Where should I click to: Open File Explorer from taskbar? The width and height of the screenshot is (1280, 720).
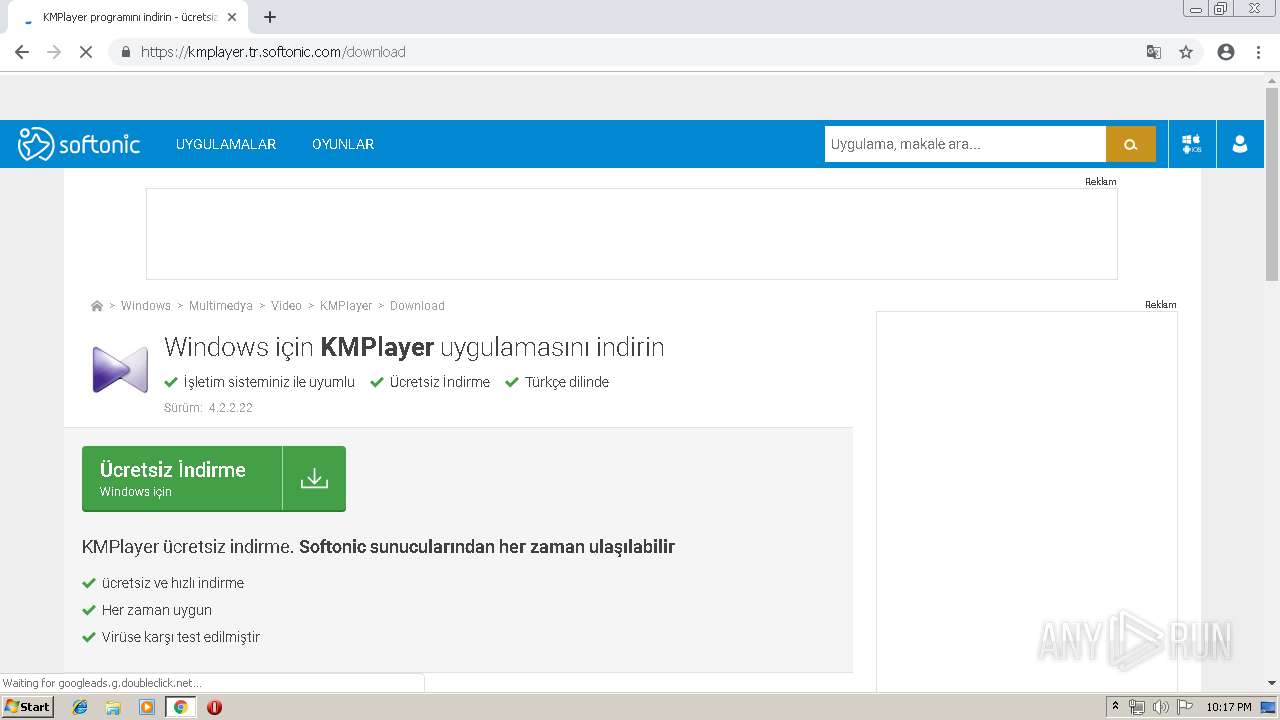click(x=113, y=707)
